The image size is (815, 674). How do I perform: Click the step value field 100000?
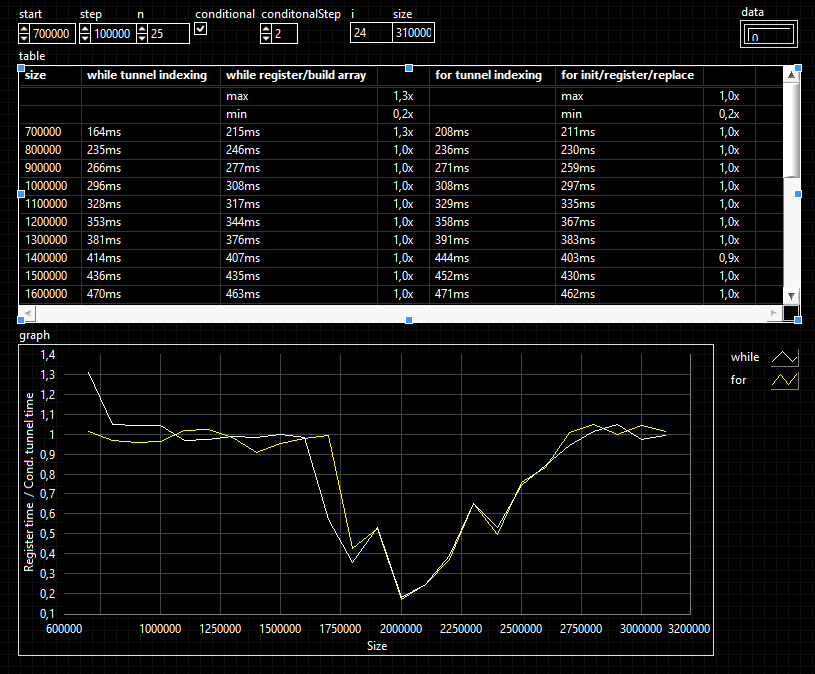(112, 34)
